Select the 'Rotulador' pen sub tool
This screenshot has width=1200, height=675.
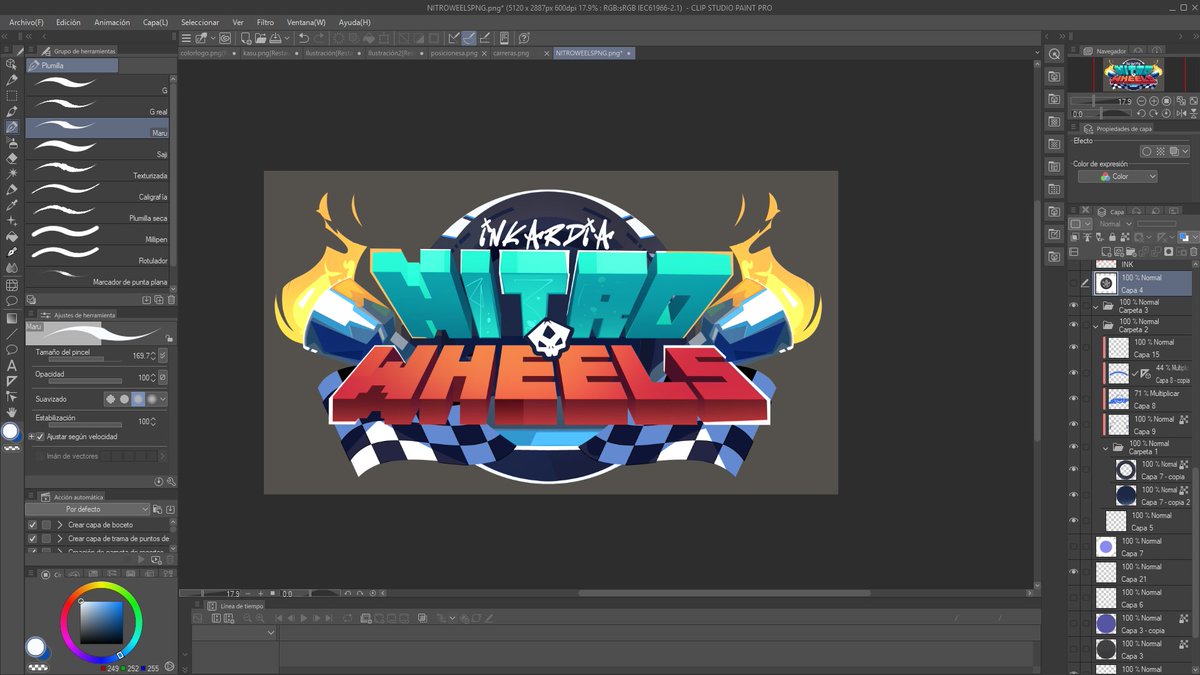pos(97,254)
